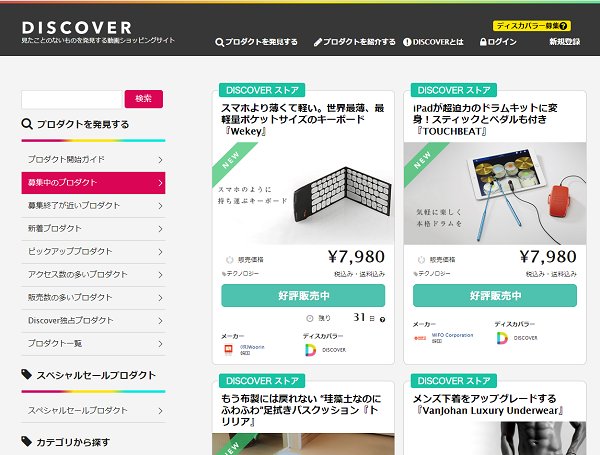Image resolution: width=600 pixels, height=455 pixels.
Task: Open the 新着プロダクト arrow in sidebar
Action: click(160, 229)
